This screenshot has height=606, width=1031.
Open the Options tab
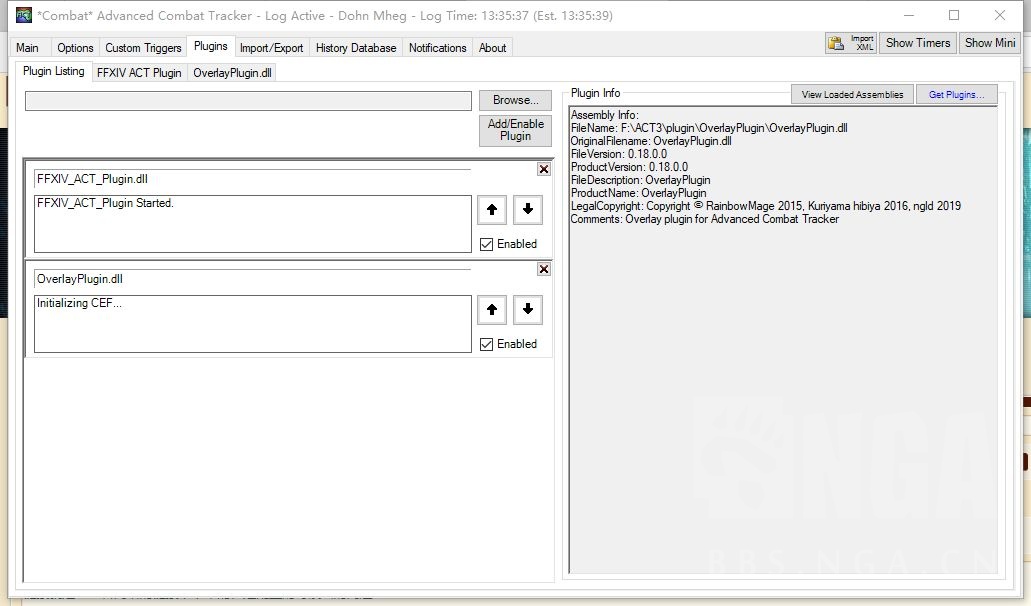coord(75,48)
